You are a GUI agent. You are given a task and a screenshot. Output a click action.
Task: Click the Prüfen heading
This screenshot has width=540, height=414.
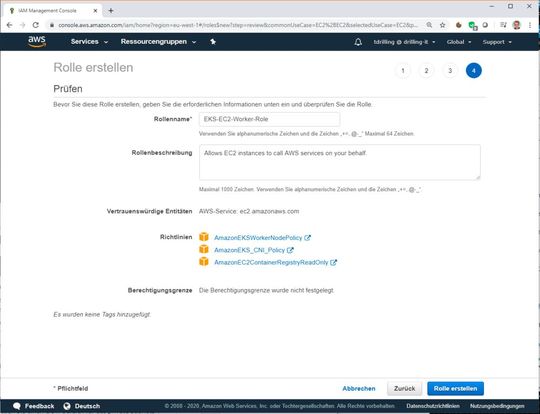(x=68, y=89)
